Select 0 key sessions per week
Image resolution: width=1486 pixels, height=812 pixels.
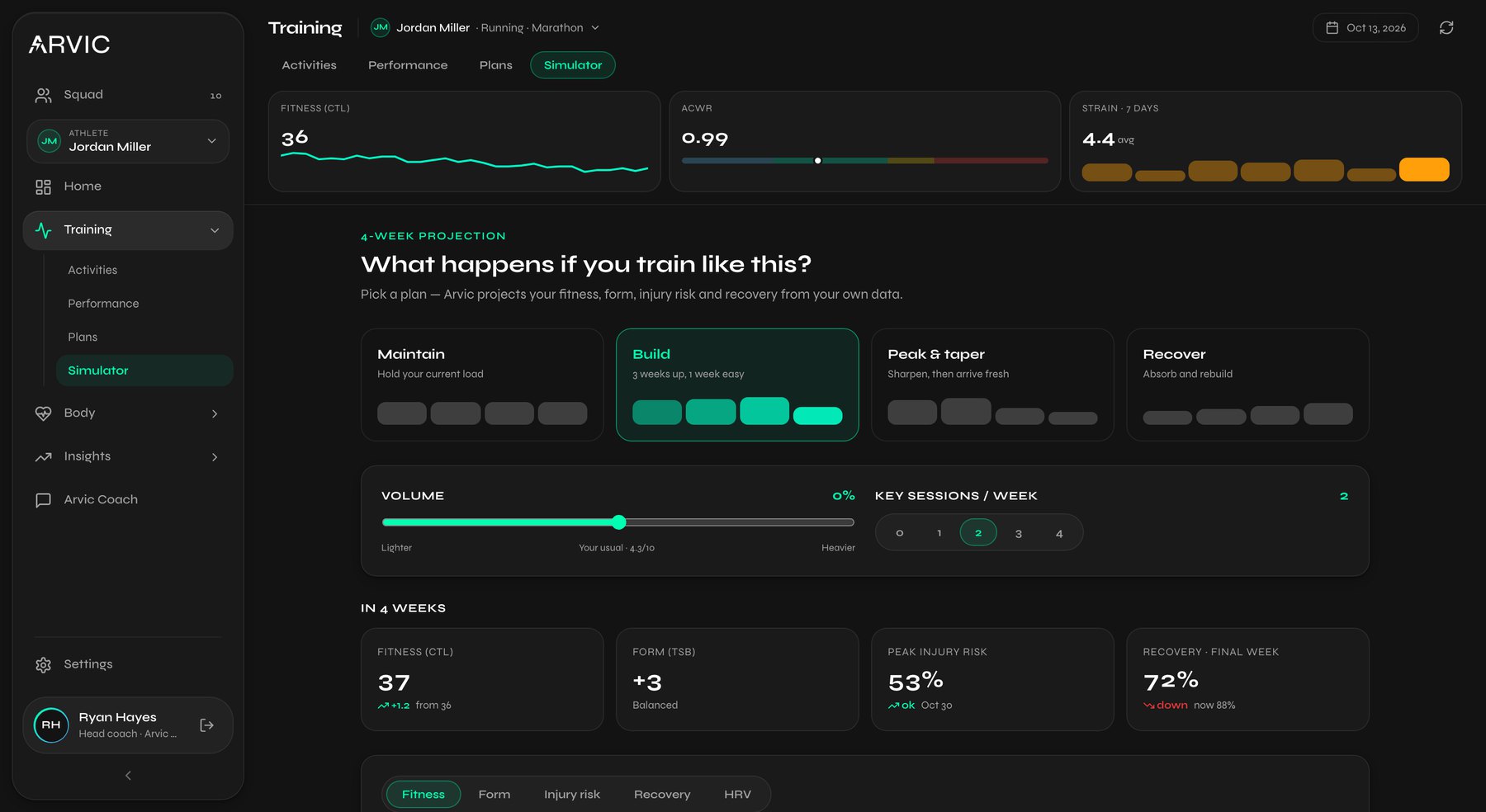click(899, 533)
